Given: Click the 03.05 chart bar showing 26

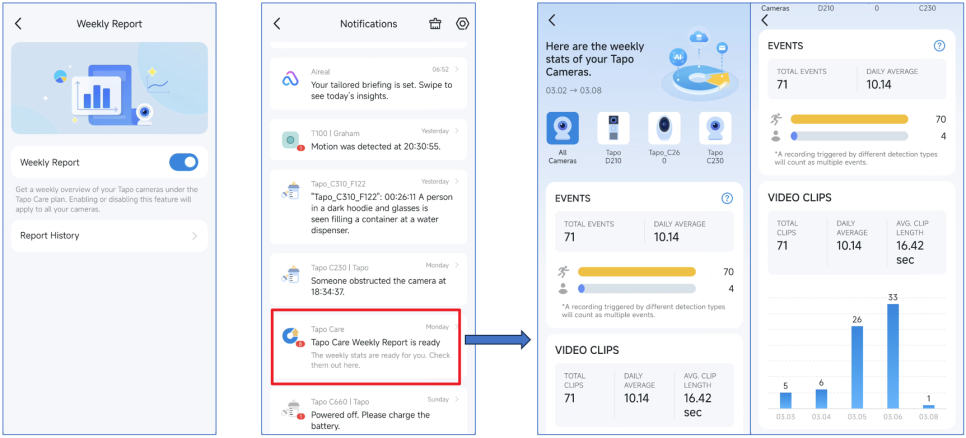Looking at the screenshot, I should pos(857,367).
